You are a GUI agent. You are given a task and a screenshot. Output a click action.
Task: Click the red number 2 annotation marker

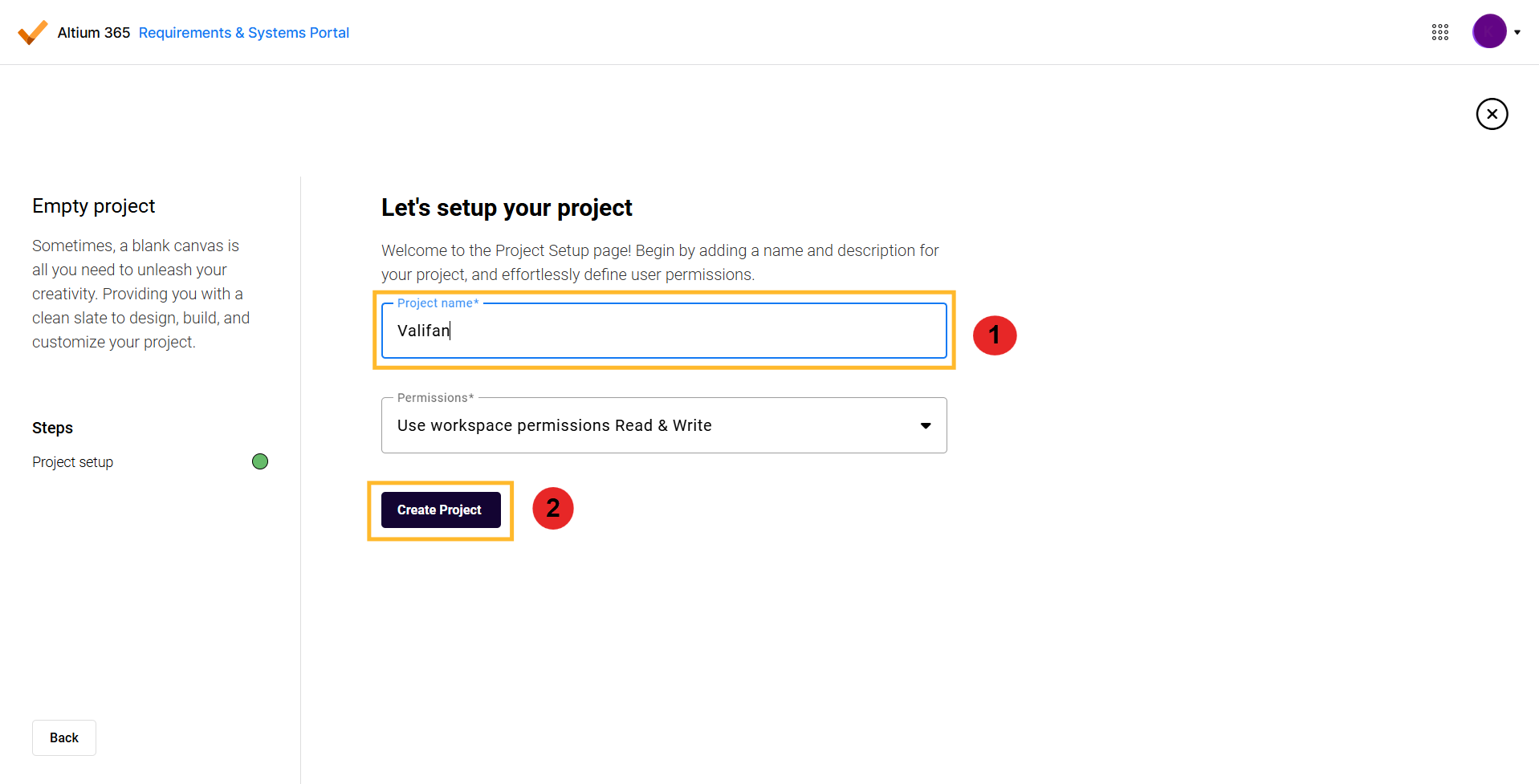point(552,508)
